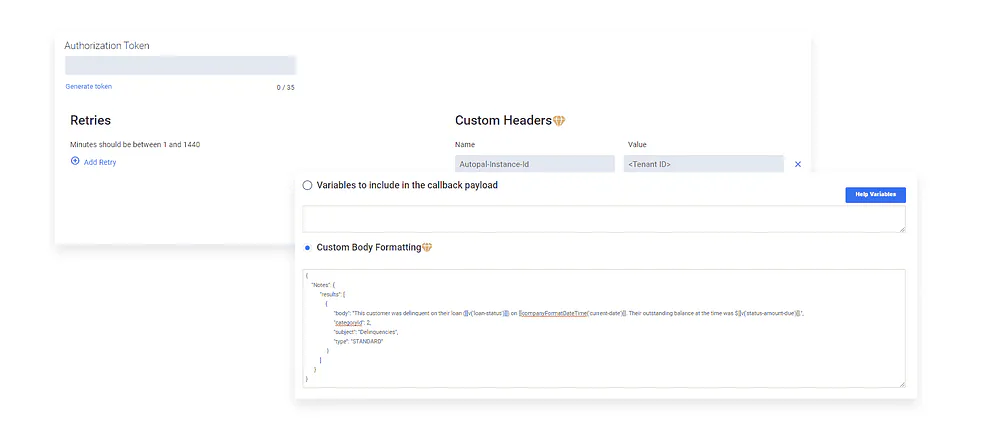The image size is (1000, 431).
Task: Grab the resize handle of the JSON editor
Action: (902, 384)
